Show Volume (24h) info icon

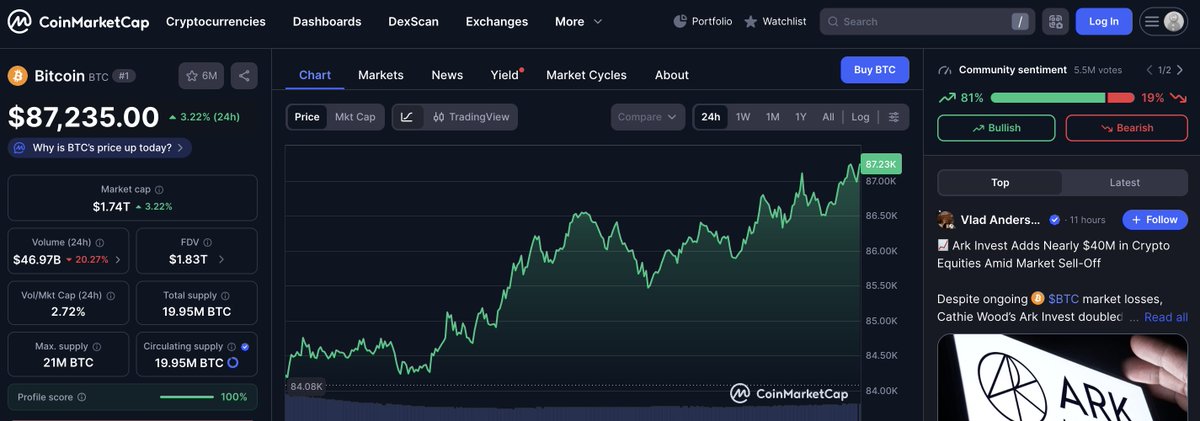tap(99, 242)
